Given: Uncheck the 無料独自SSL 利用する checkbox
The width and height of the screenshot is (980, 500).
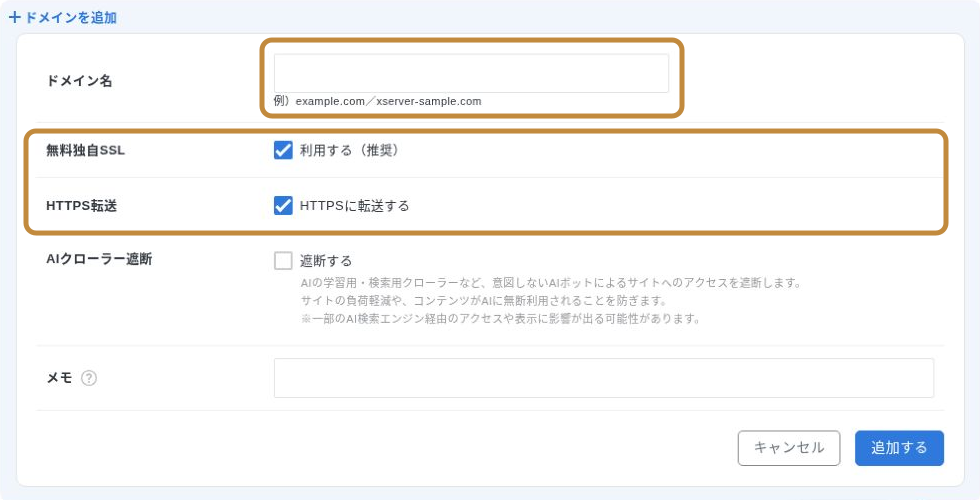Looking at the screenshot, I should click(x=283, y=150).
